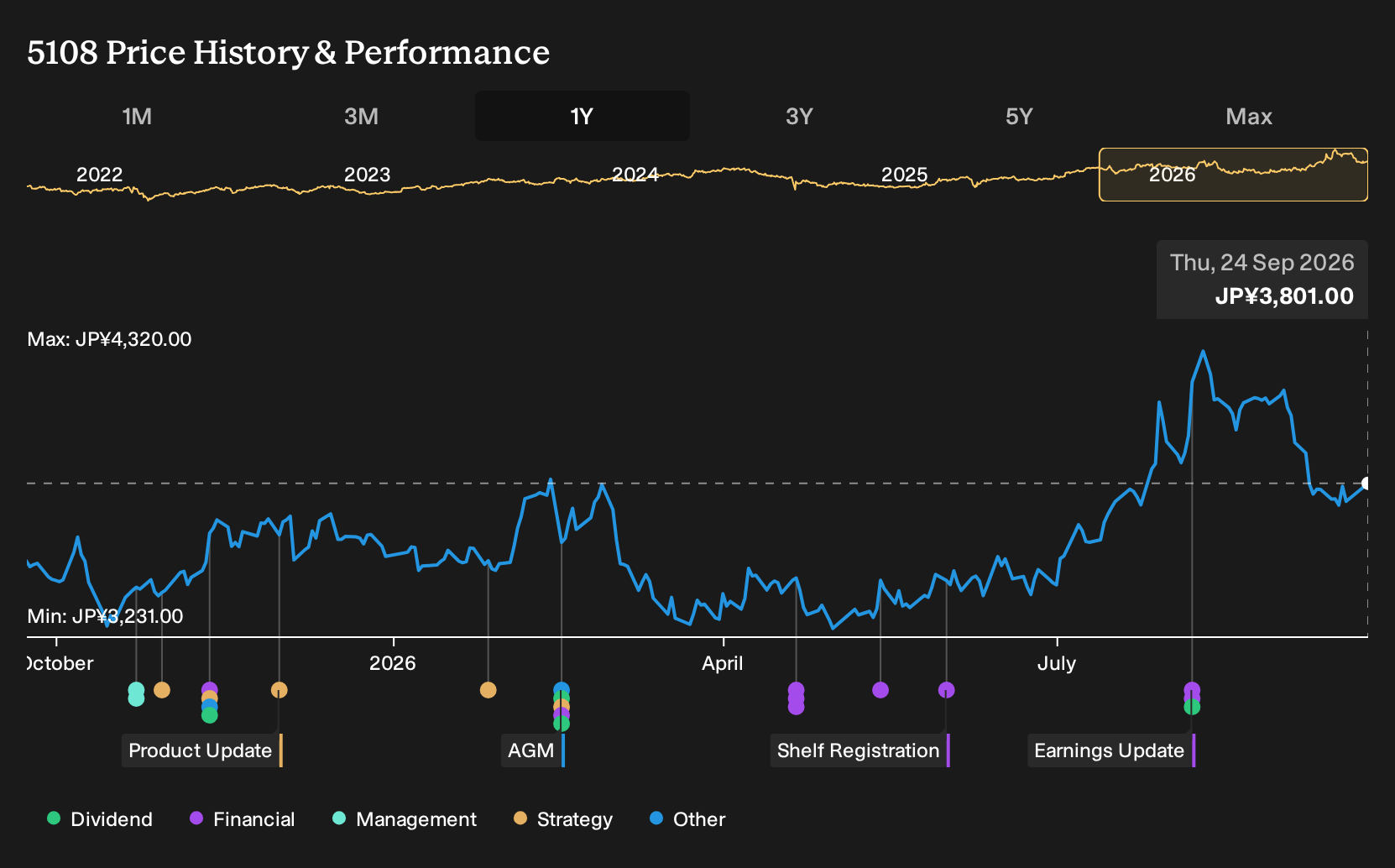Viewport: 1395px width, 868px height.
Task: Toggle Strategy events in the legend
Action: (x=563, y=819)
